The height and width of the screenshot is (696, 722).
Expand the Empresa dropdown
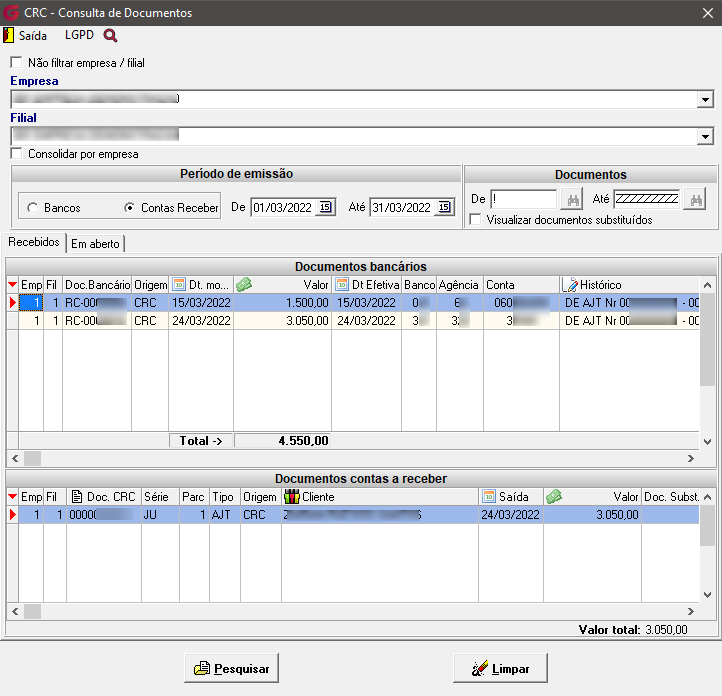click(705, 99)
